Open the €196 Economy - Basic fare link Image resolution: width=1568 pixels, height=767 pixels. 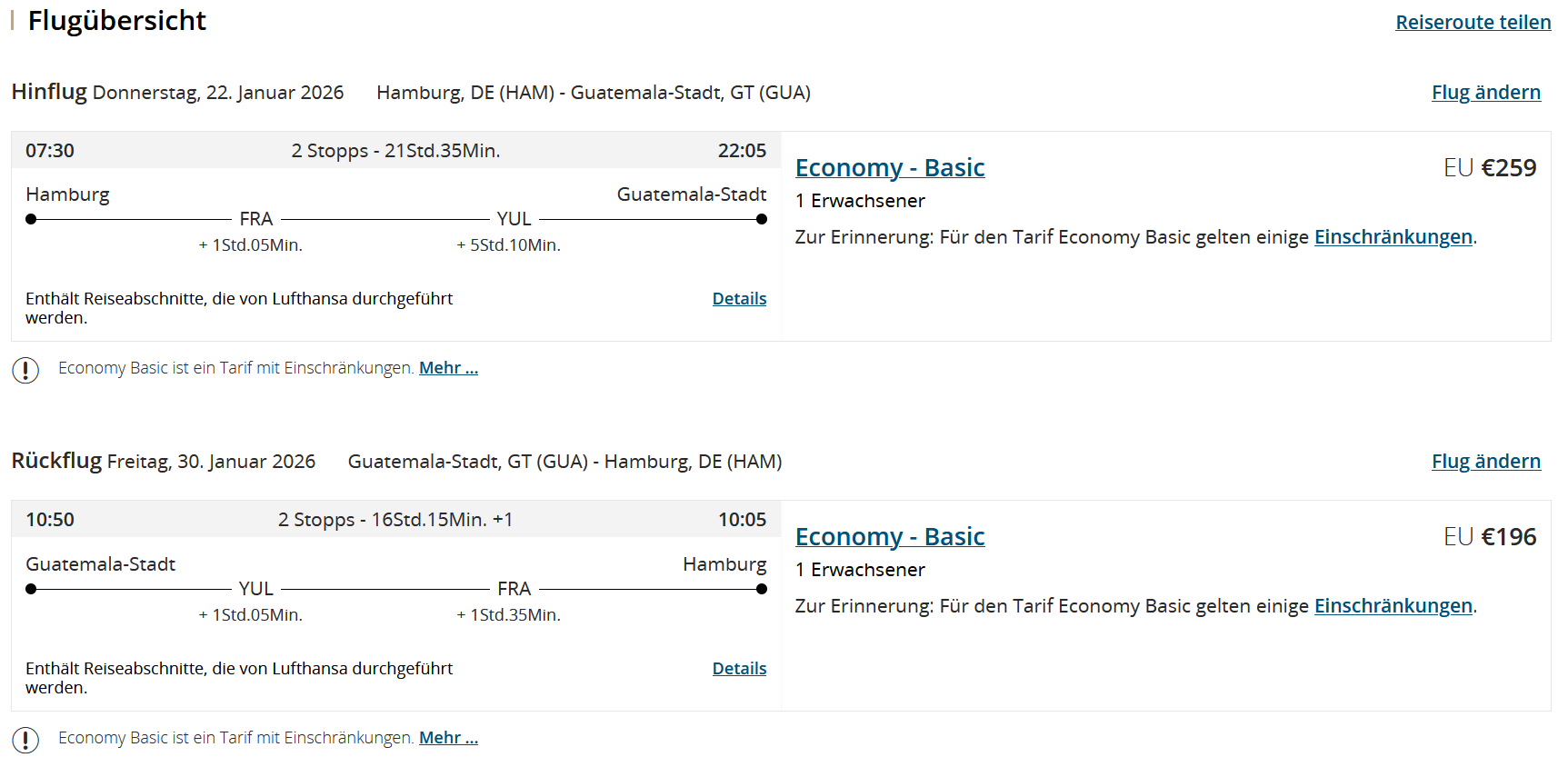click(x=889, y=537)
